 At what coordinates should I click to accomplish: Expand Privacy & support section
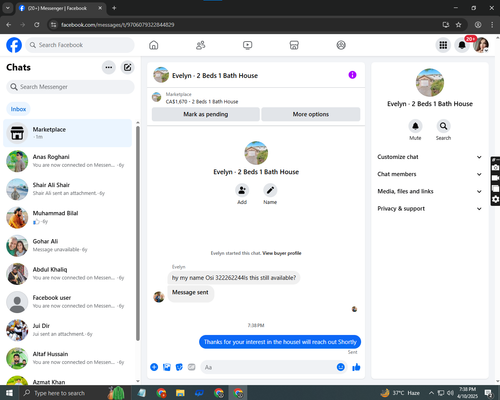coord(430,209)
